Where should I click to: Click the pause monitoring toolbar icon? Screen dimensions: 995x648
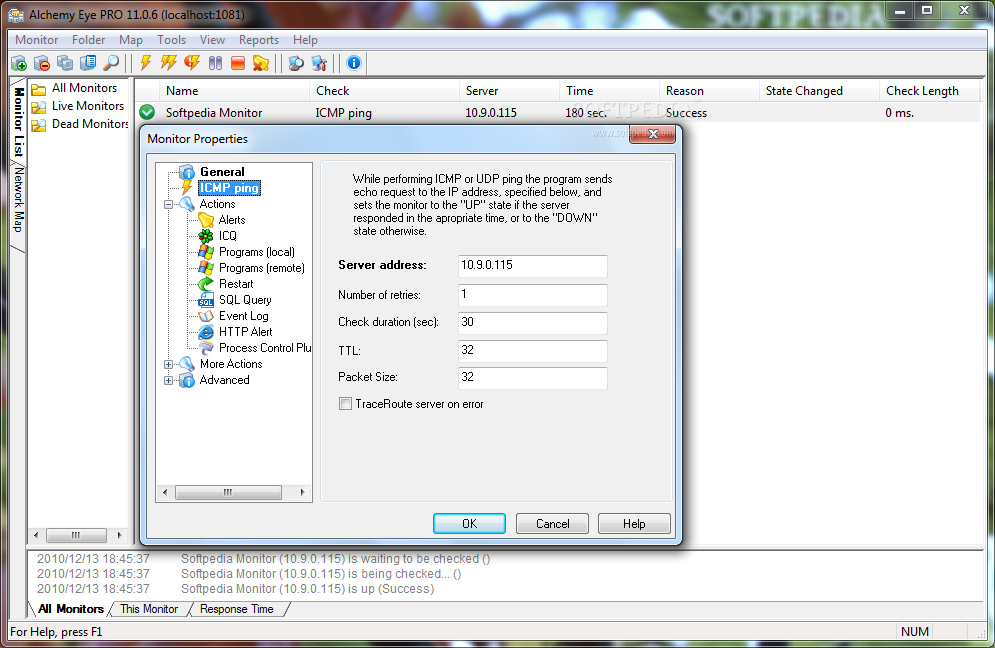tap(215, 63)
